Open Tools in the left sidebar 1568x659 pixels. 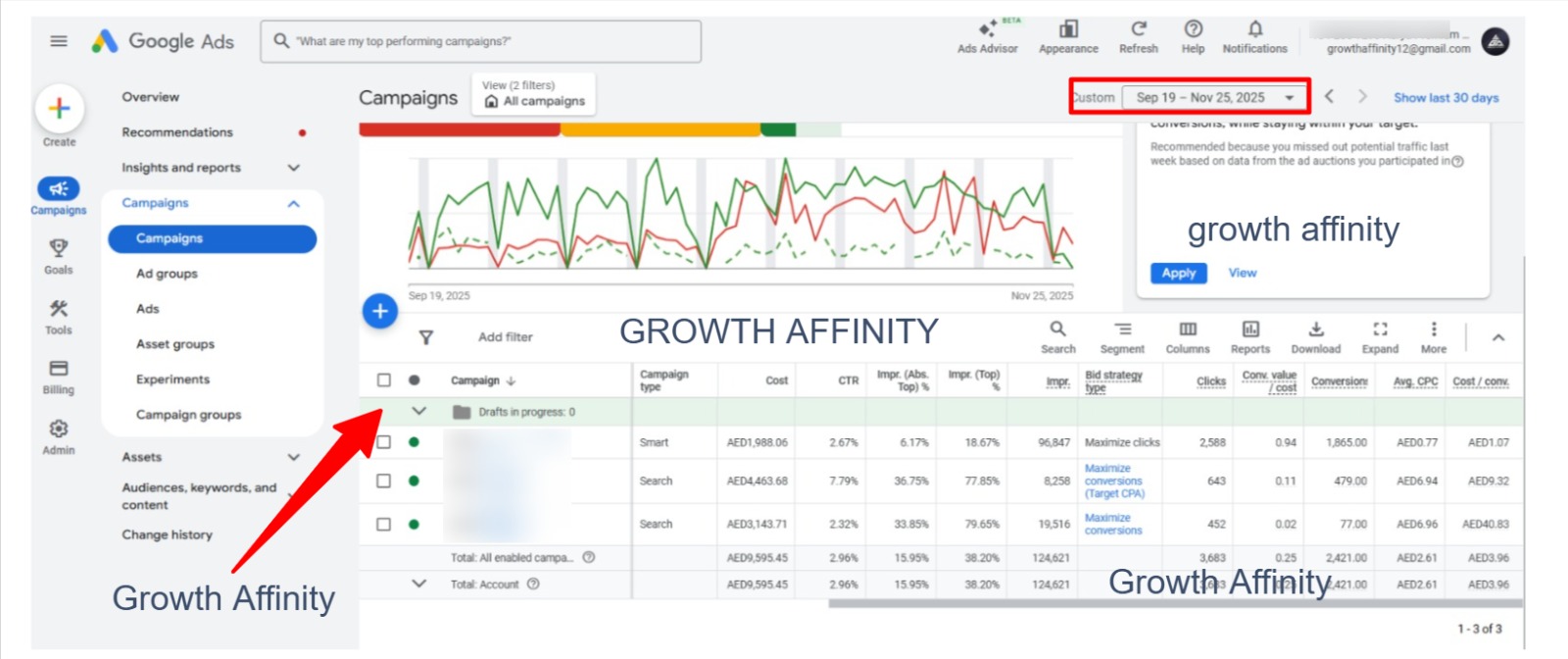[59, 310]
